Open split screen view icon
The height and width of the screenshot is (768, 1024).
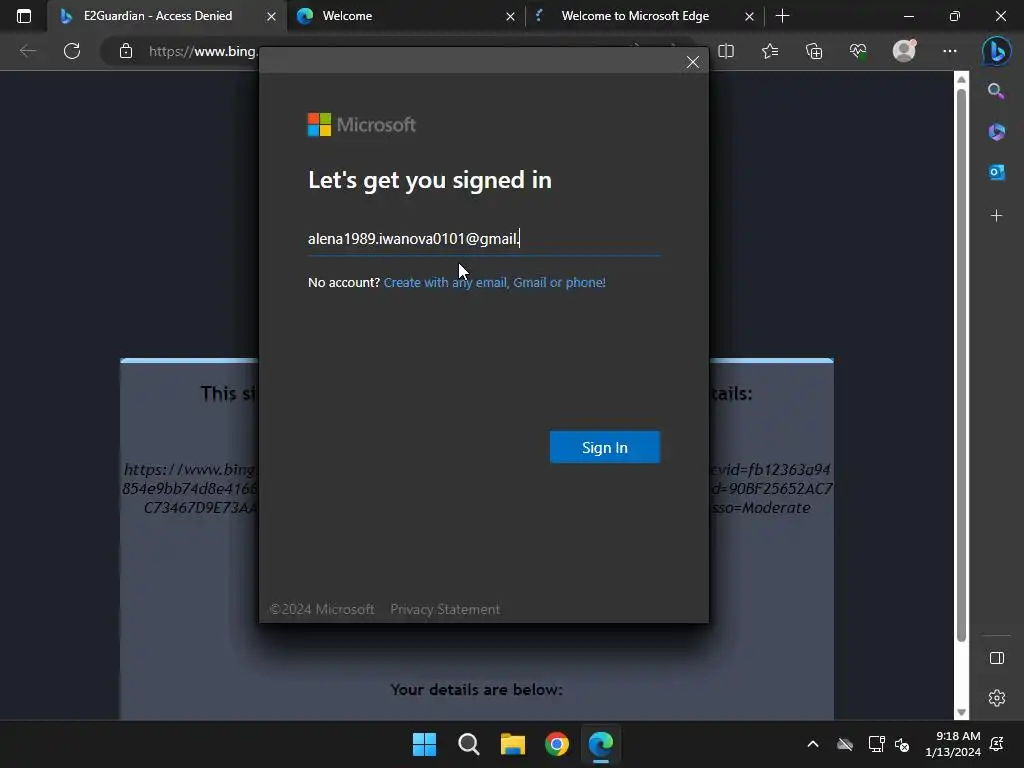click(x=726, y=51)
